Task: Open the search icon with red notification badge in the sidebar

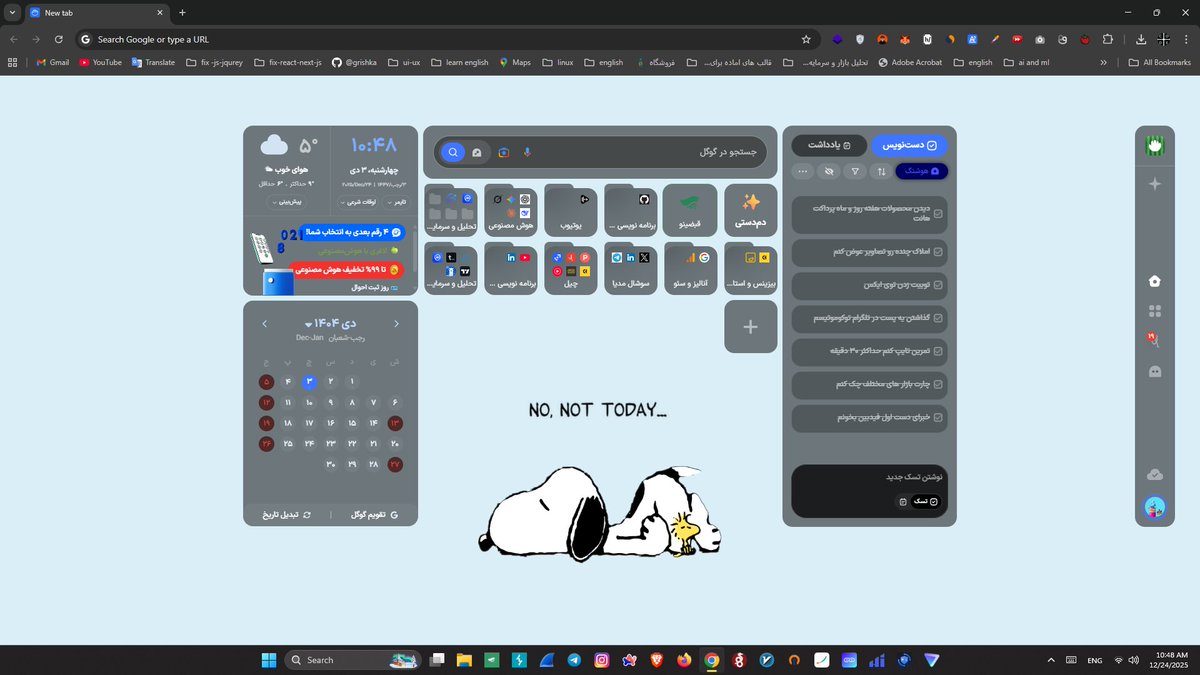Action: 1155,340
